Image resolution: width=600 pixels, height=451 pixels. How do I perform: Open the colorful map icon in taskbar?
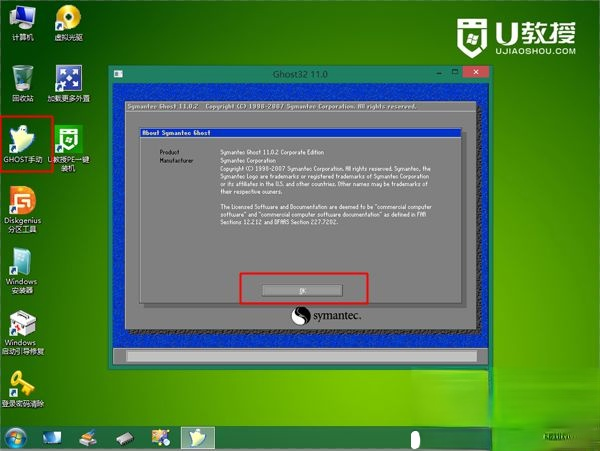point(161,438)
